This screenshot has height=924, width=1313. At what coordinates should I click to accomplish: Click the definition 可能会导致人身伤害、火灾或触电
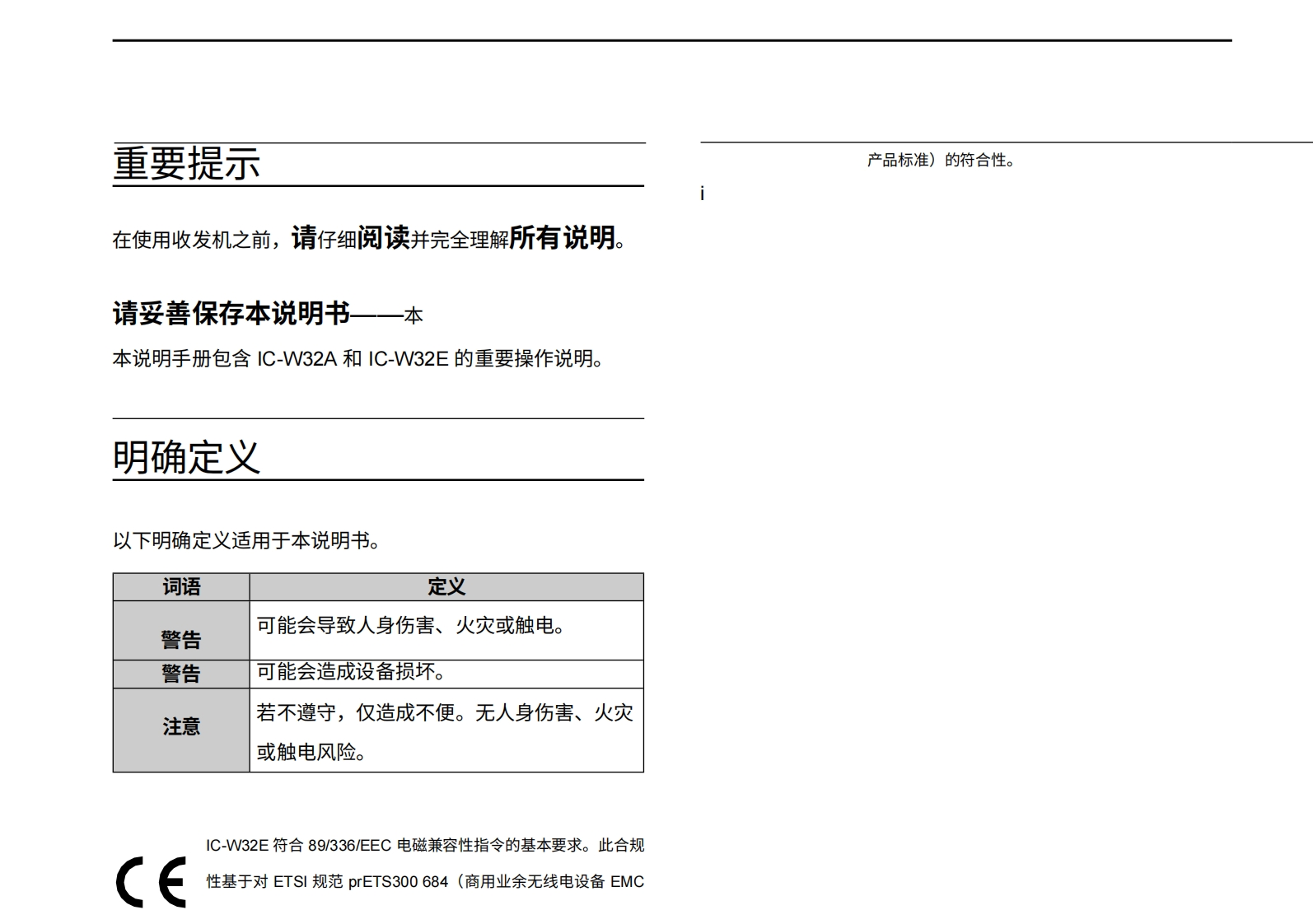(411, 626)
